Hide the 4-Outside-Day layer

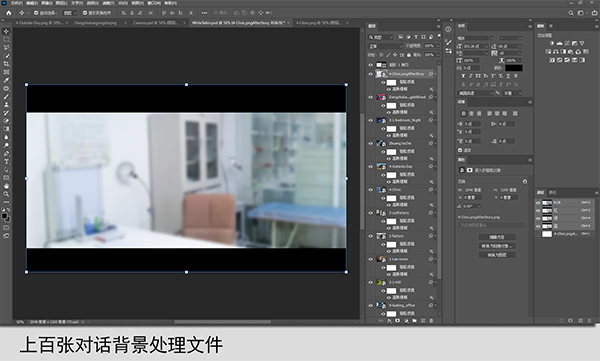coord(370,167)
